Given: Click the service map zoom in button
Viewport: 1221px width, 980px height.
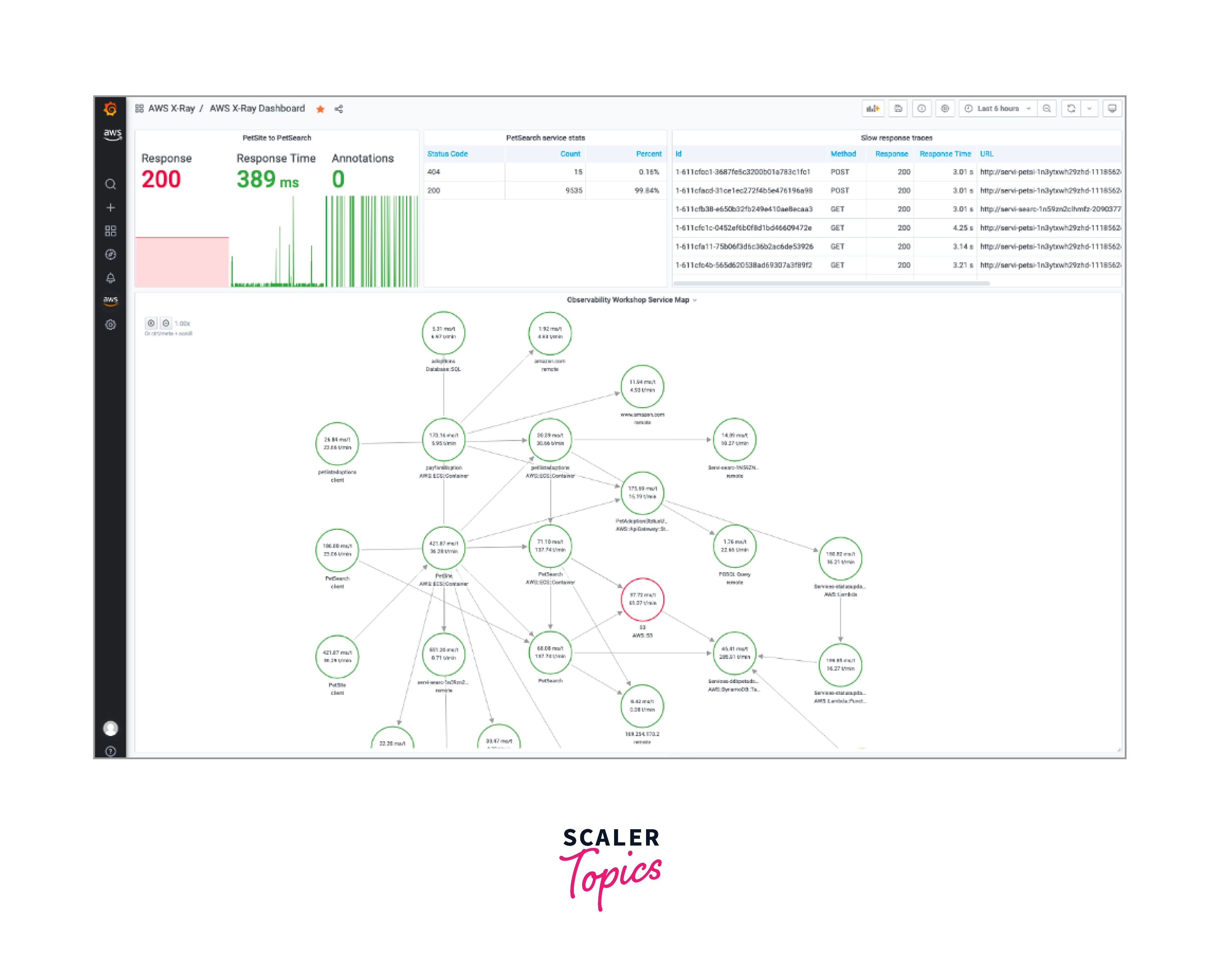Looking at the screenshot, I should coord(151,323).
